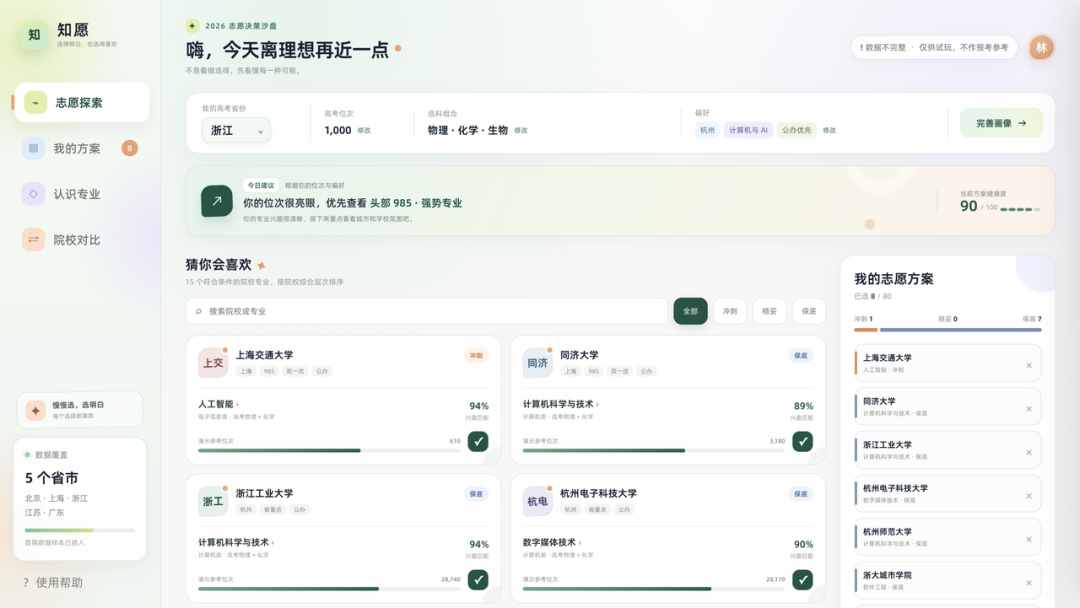Click the 上交 school logo thumbnail
This screenshot has width=1080, height=608.
coord(213,363)
